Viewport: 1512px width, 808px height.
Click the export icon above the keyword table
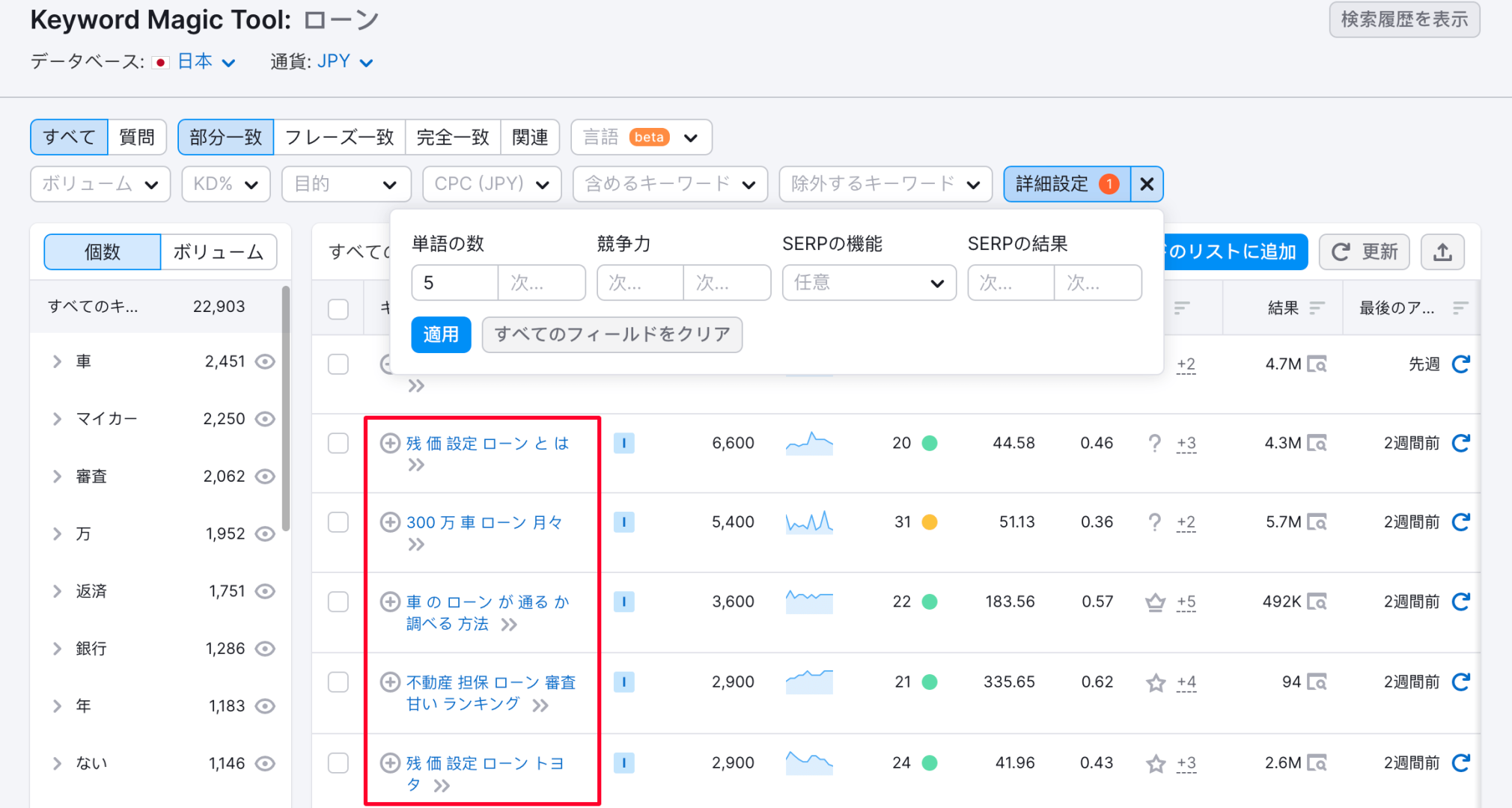[1442, 252]
